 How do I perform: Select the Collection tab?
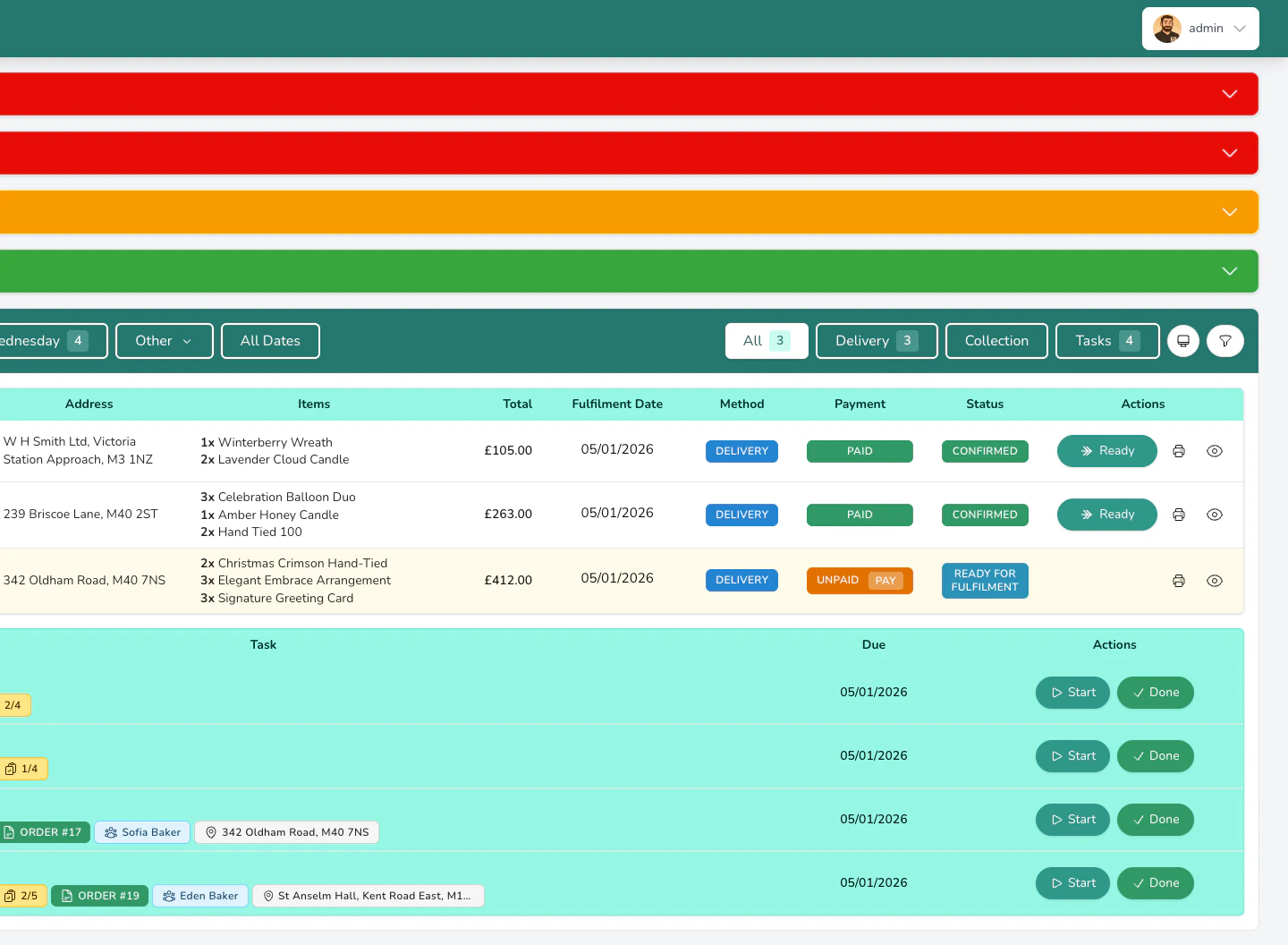(996, 341)
